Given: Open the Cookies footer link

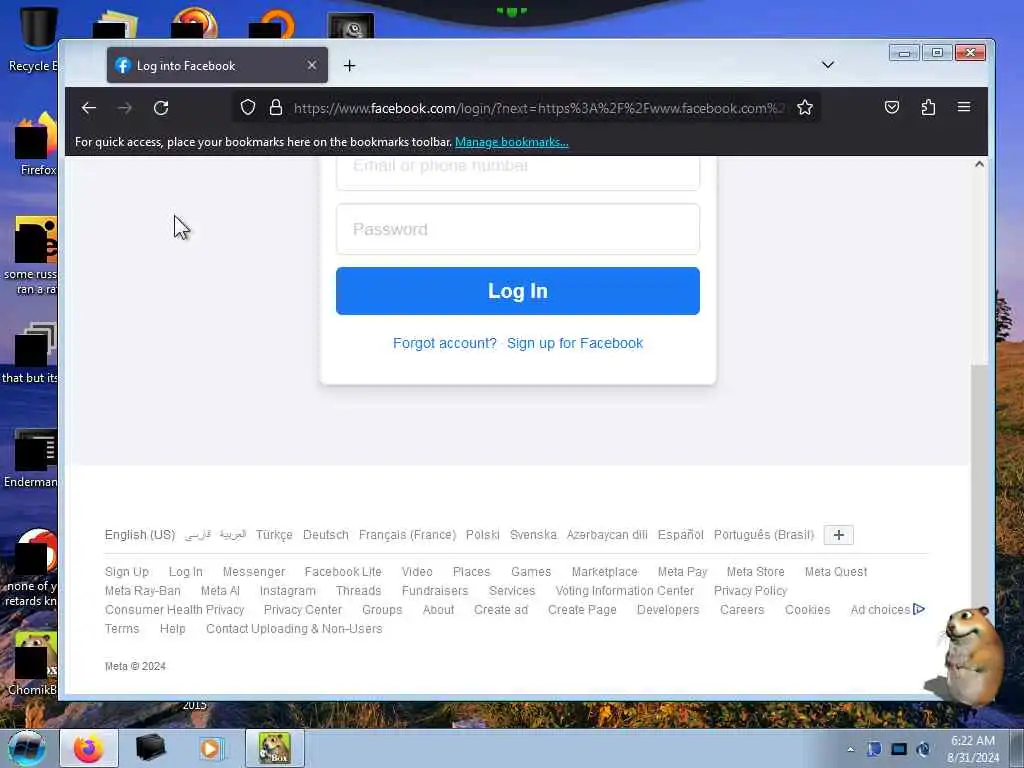Looking at the screenshot, I should click(807, 610).
